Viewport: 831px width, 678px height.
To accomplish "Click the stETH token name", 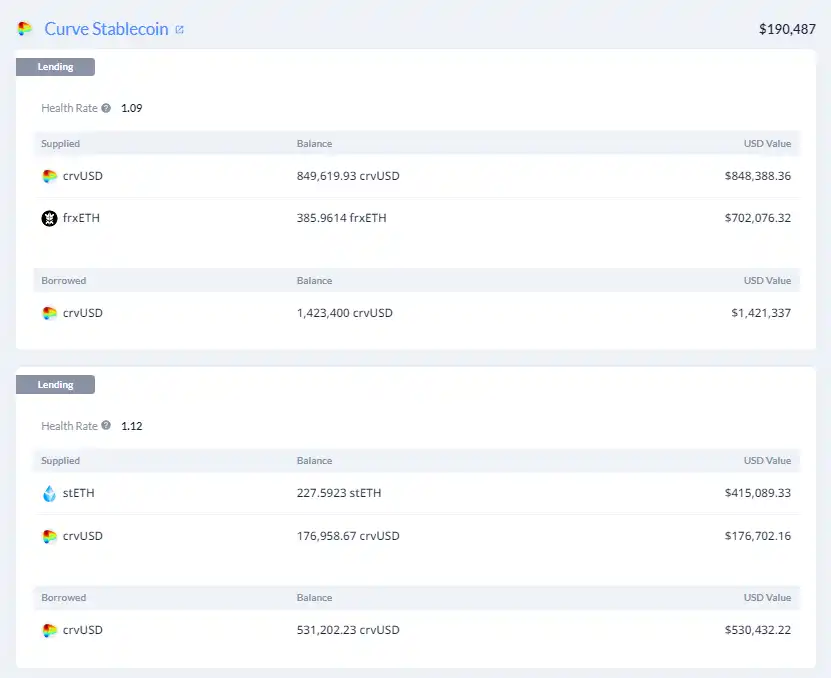I will (x=78, y=493).
